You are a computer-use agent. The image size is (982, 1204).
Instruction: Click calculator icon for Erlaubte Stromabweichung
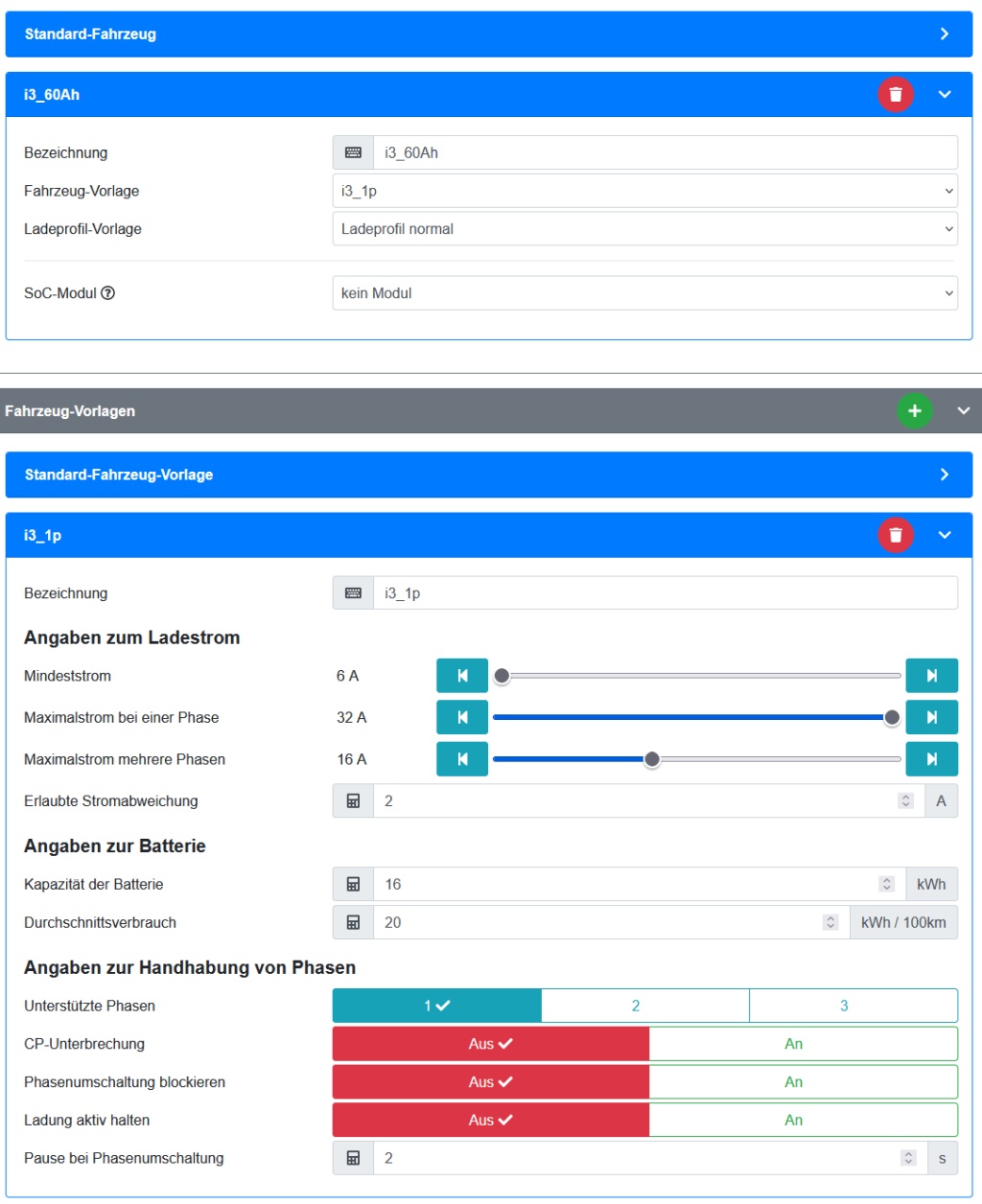point(353,801)
